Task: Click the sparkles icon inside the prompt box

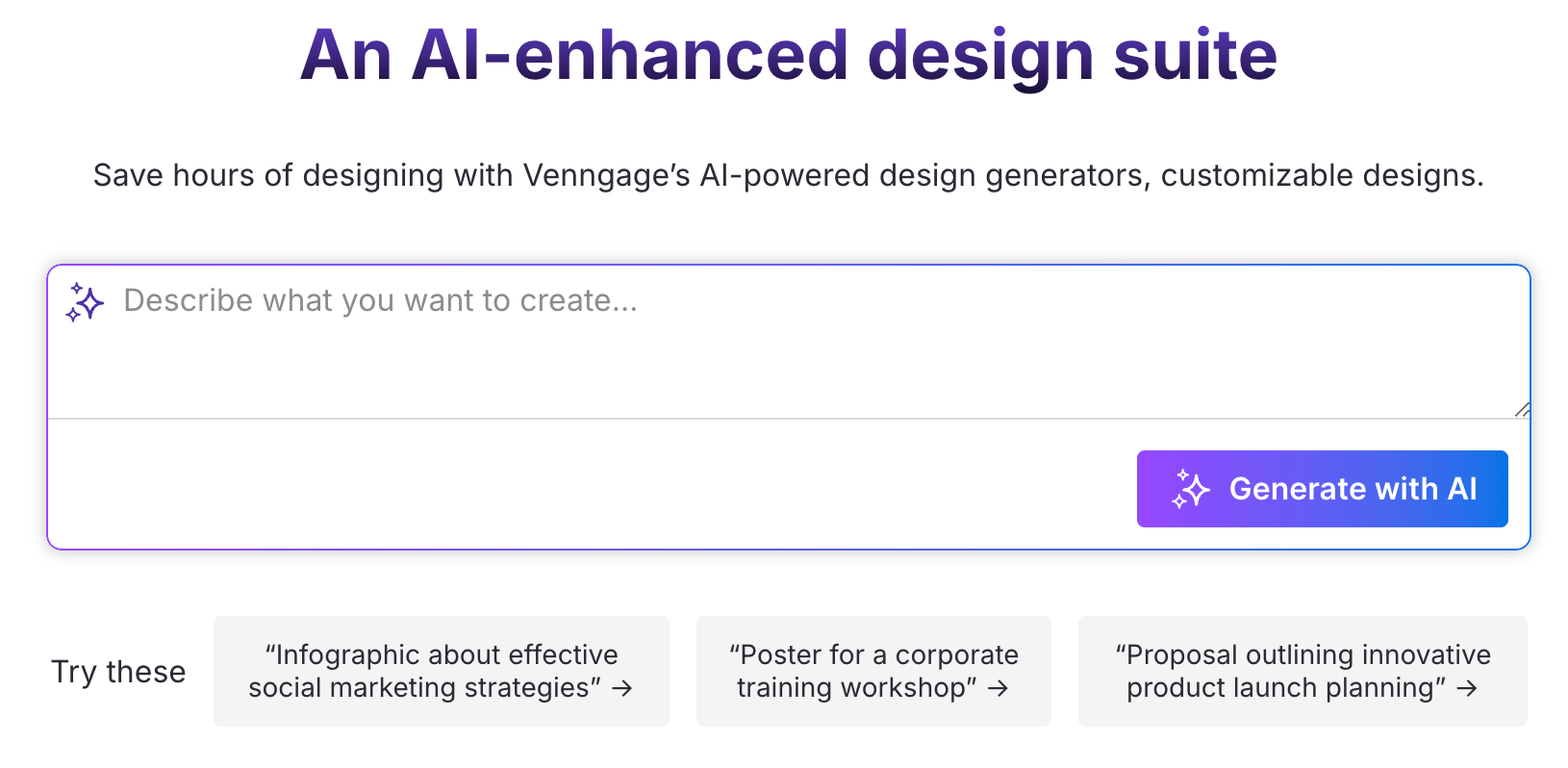Action: pos(85,301)
